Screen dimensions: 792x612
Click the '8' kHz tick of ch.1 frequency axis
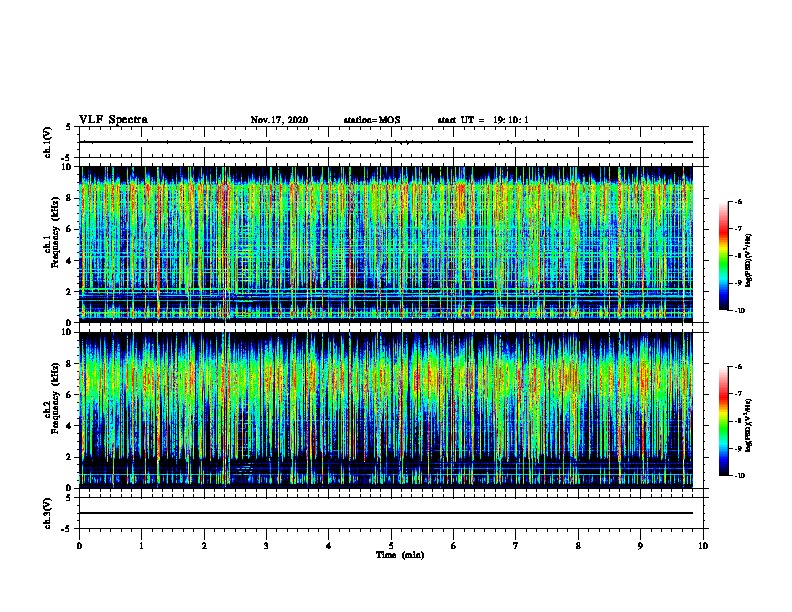point(69,198)
